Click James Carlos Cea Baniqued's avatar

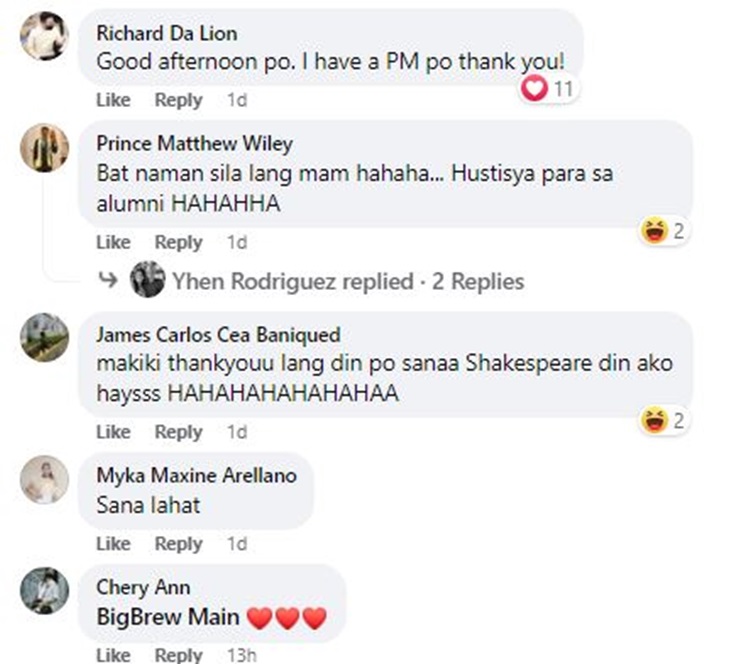[45, 338]
